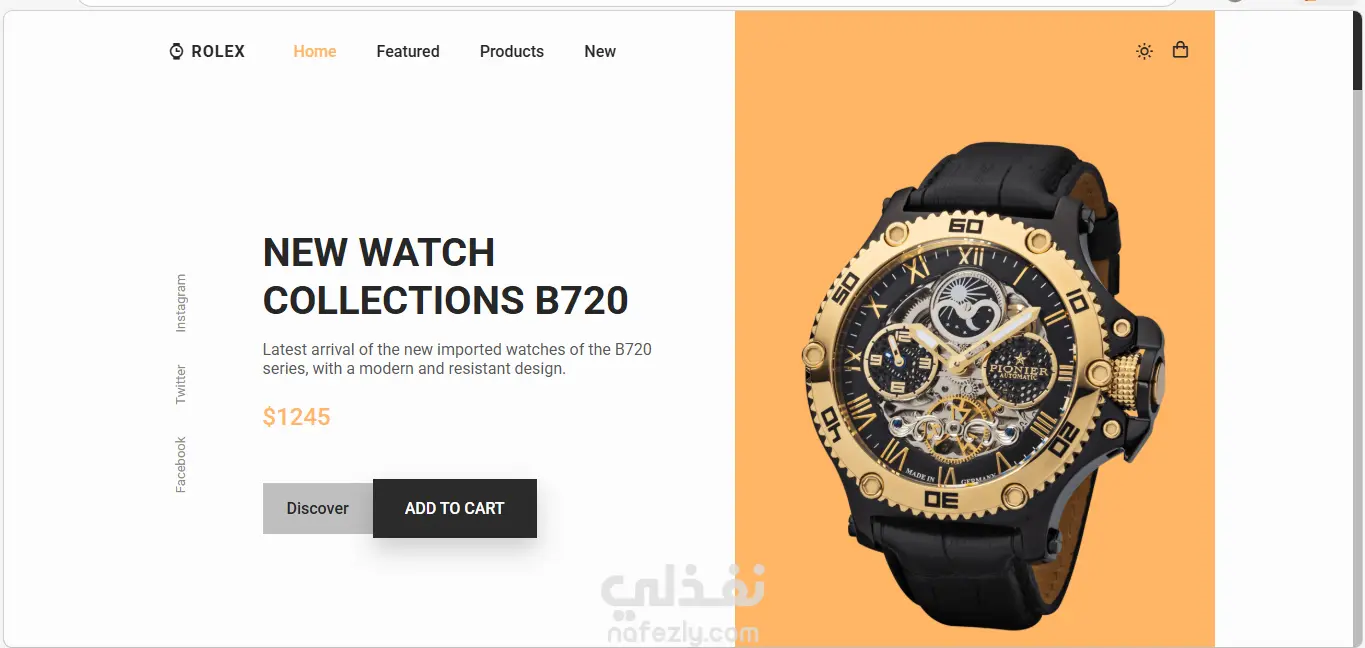
Task: Open the shopping bag cart icon
Action: (x=1180, y=50)
